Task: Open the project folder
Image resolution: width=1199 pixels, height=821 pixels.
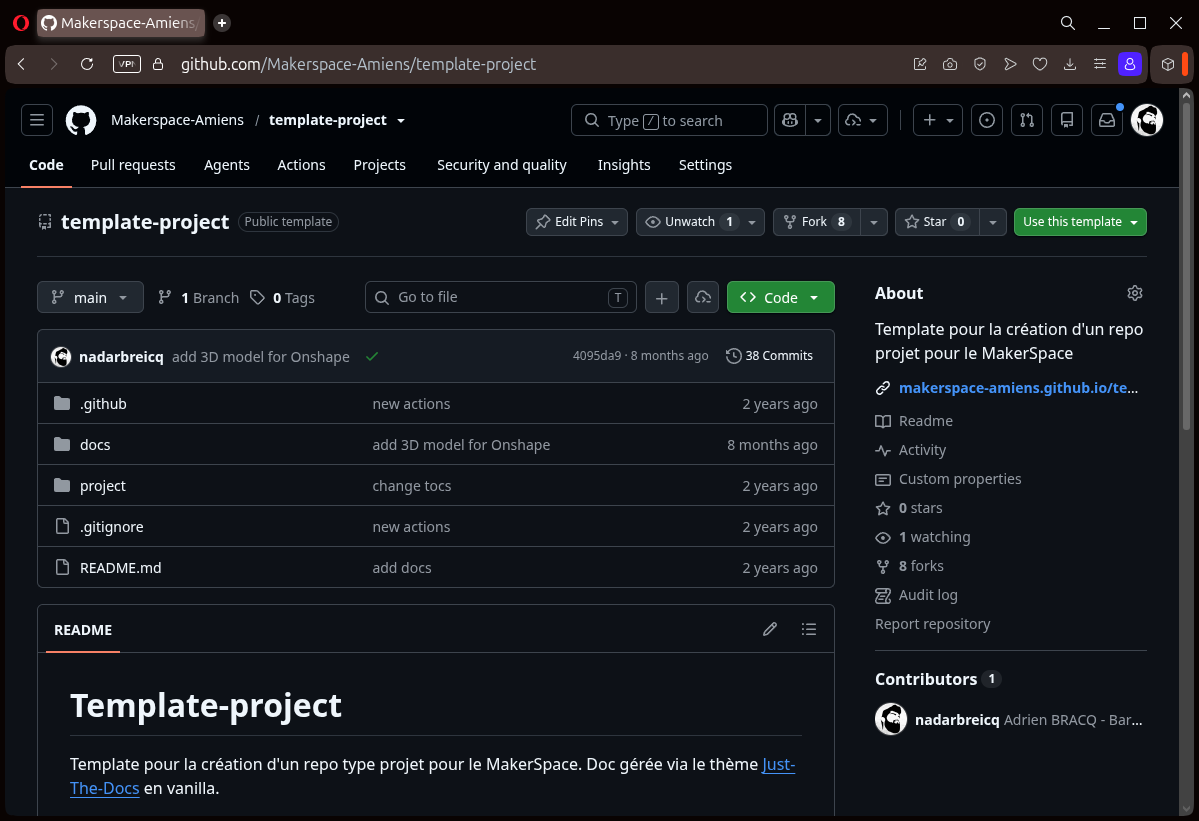Action: 102,486
